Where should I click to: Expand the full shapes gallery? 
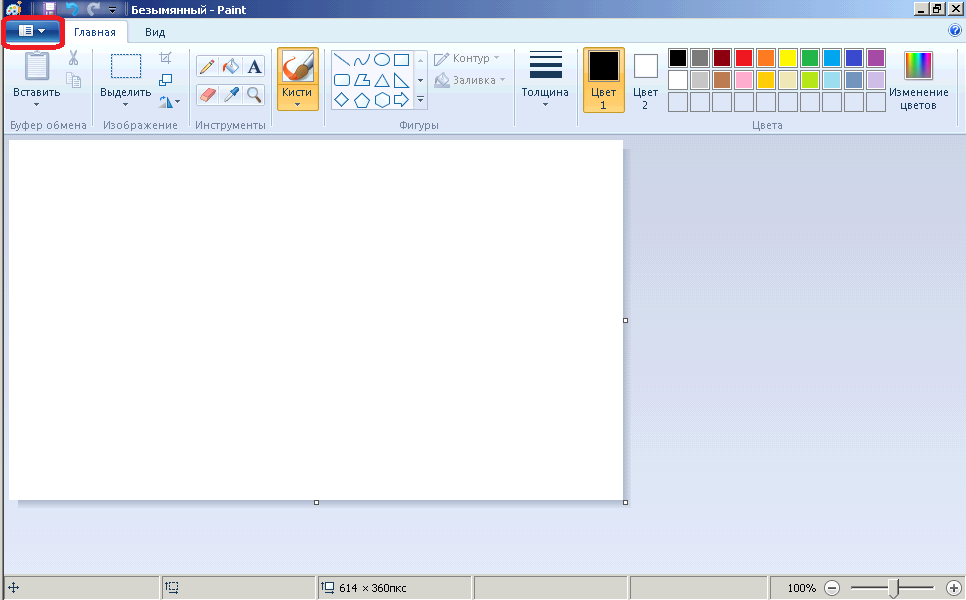click(x=421, y=99)
